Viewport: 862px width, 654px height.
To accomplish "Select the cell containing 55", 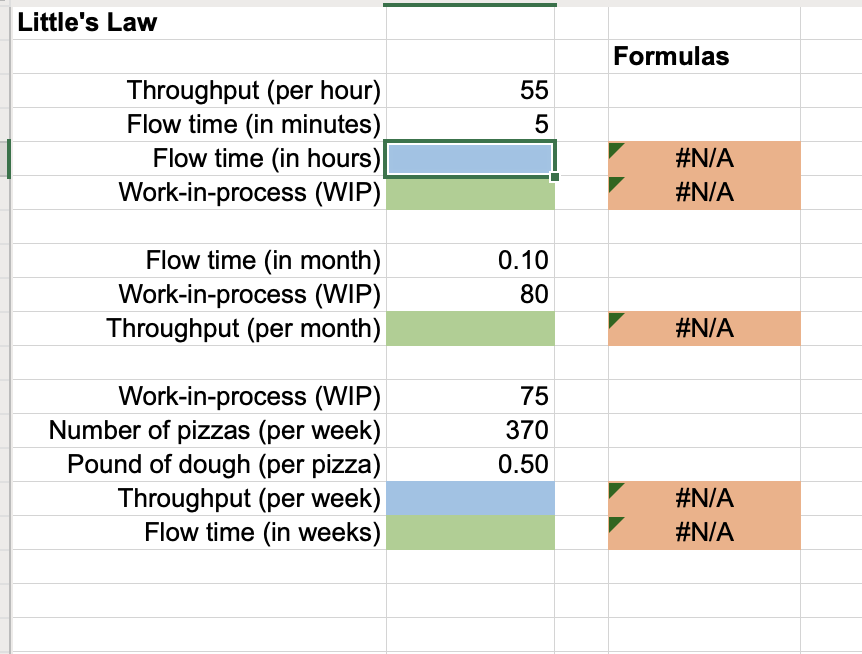I will (x=470, y=90).
